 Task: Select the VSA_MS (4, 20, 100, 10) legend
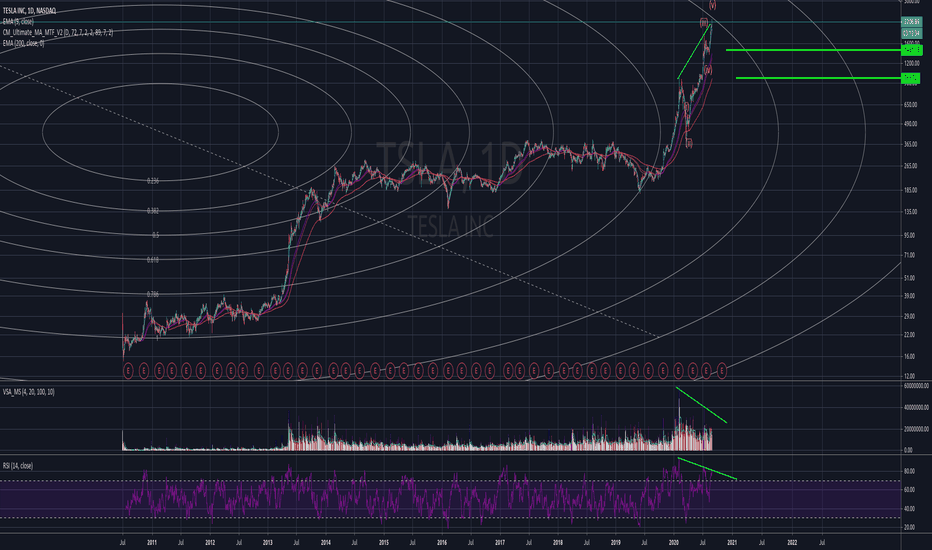pyautogui.click(x=29, y=392)
